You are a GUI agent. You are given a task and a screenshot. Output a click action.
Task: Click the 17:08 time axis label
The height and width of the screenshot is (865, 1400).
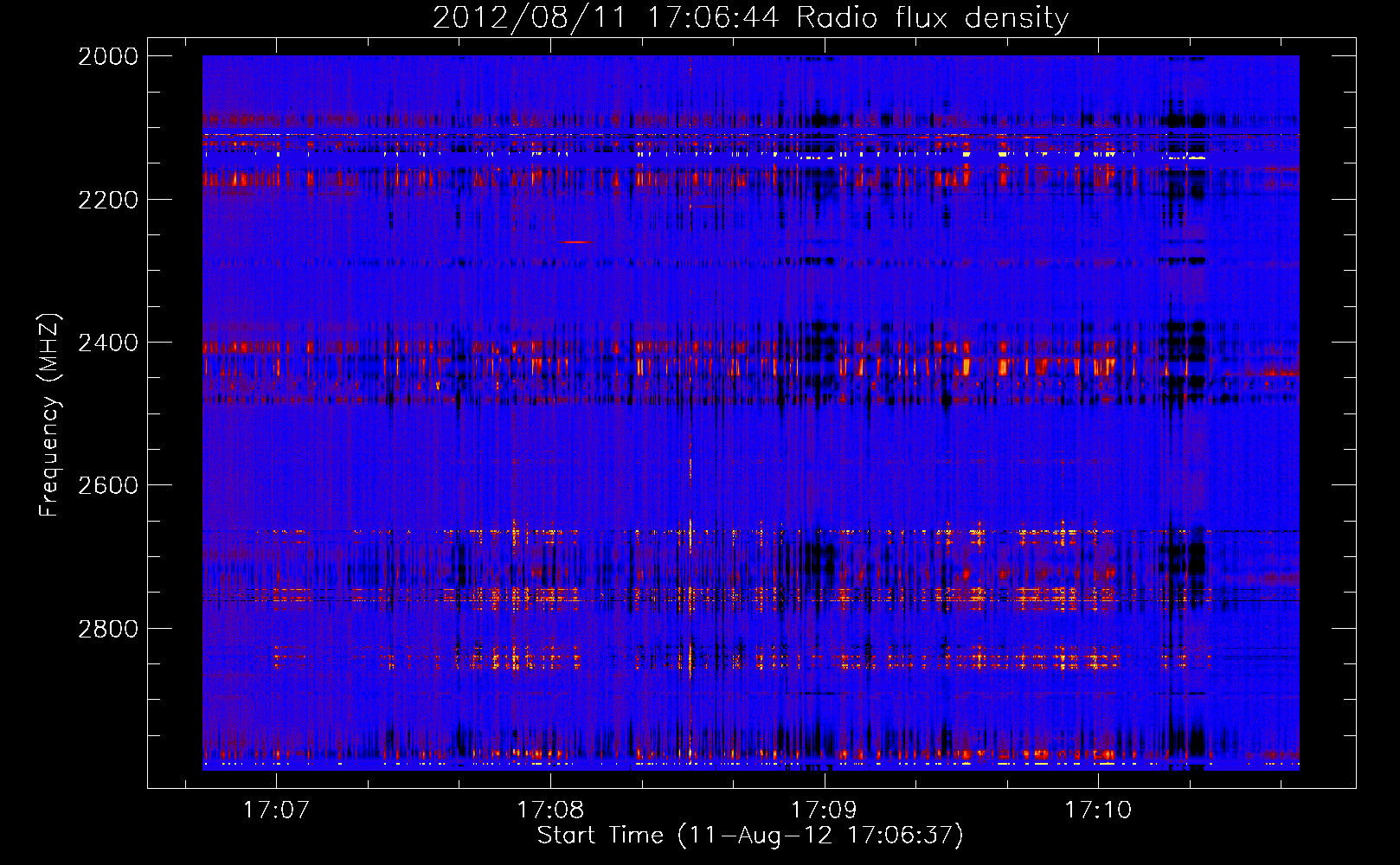pyautogui.click(x=550, y=810)
